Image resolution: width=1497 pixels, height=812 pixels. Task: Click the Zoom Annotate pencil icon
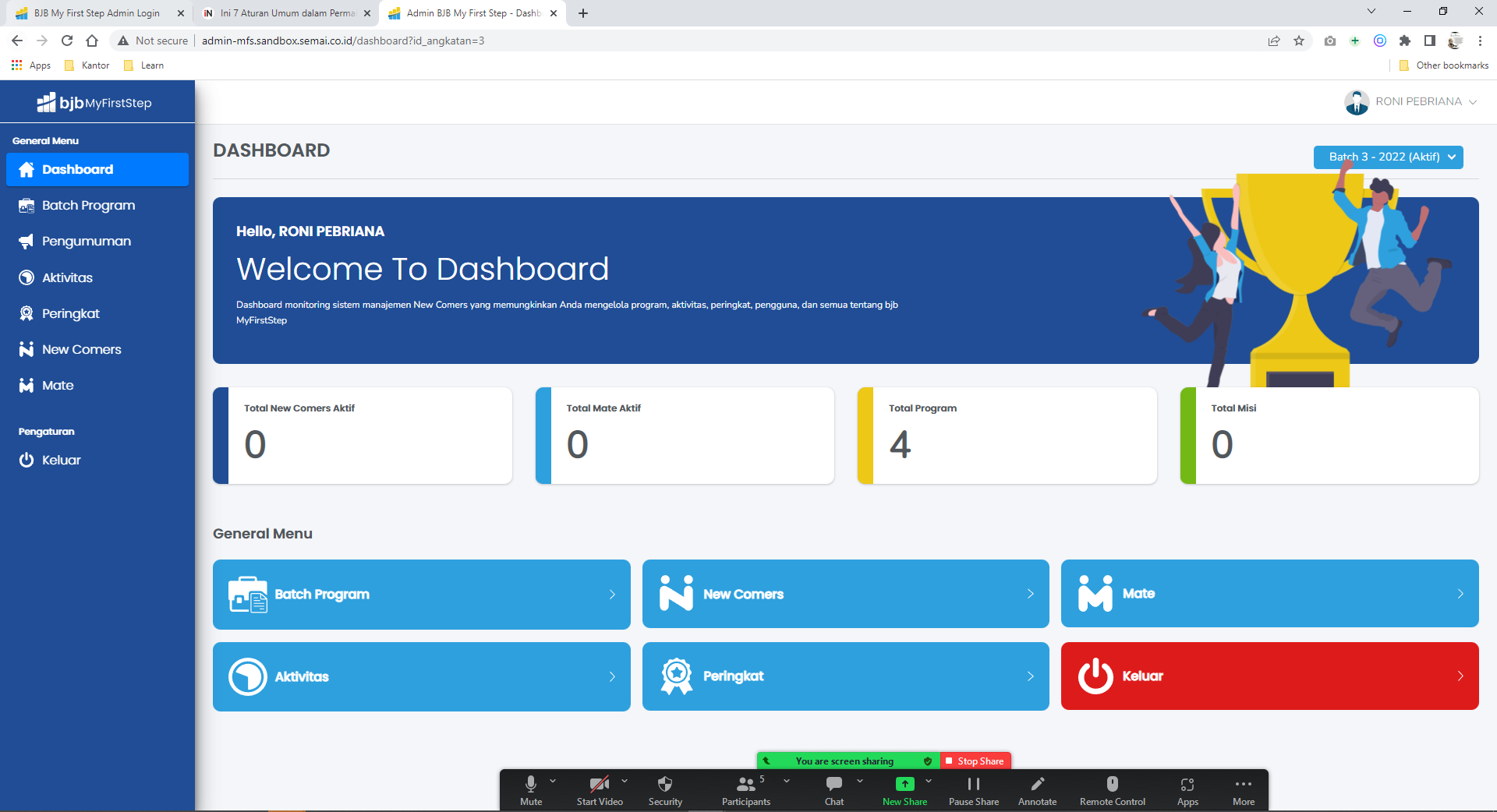pos(1037,784)
